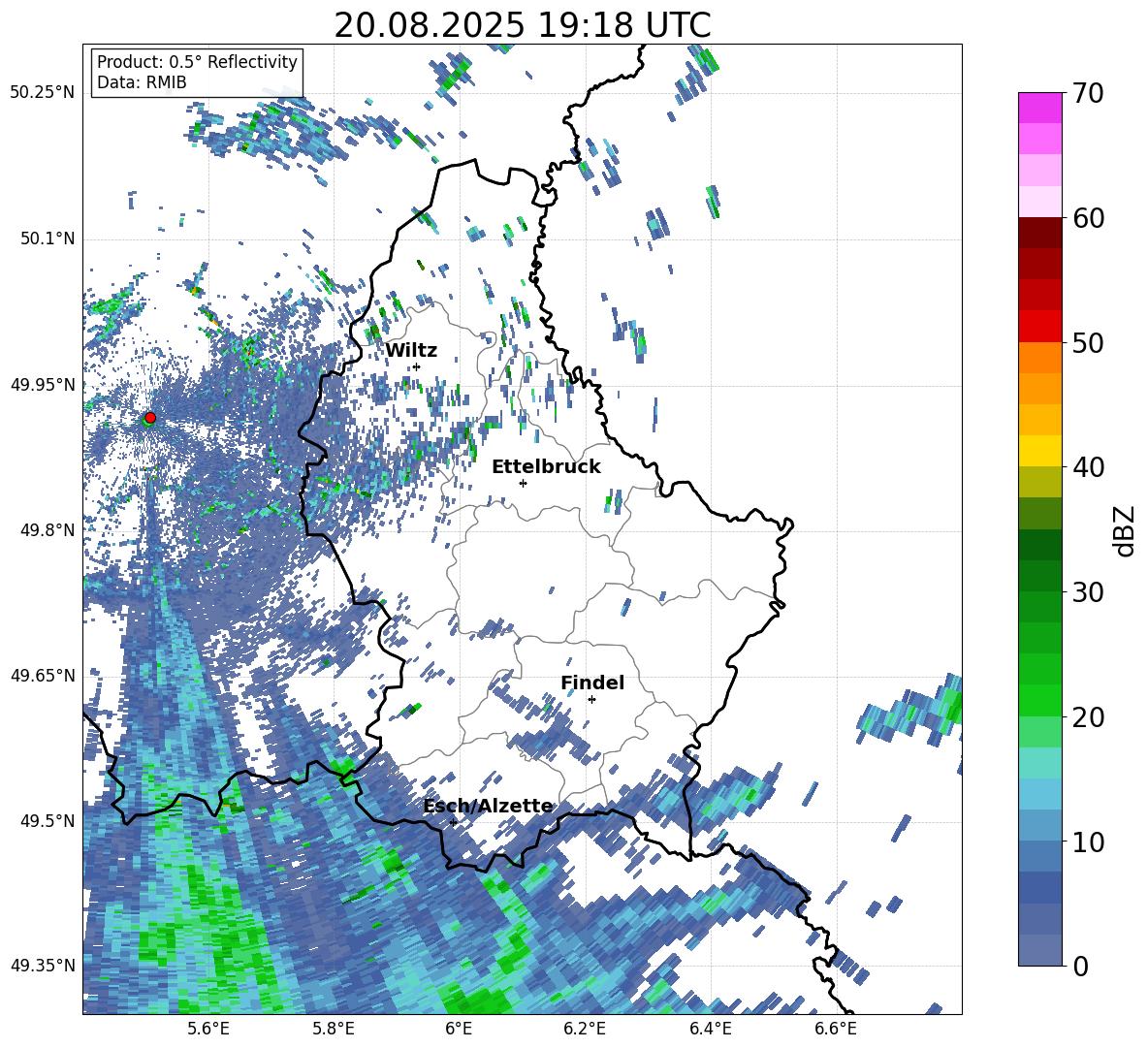Click the 70 tick on the colorbar
The width and height of the screenshot is (1148, 1048).
(1087, 93)
